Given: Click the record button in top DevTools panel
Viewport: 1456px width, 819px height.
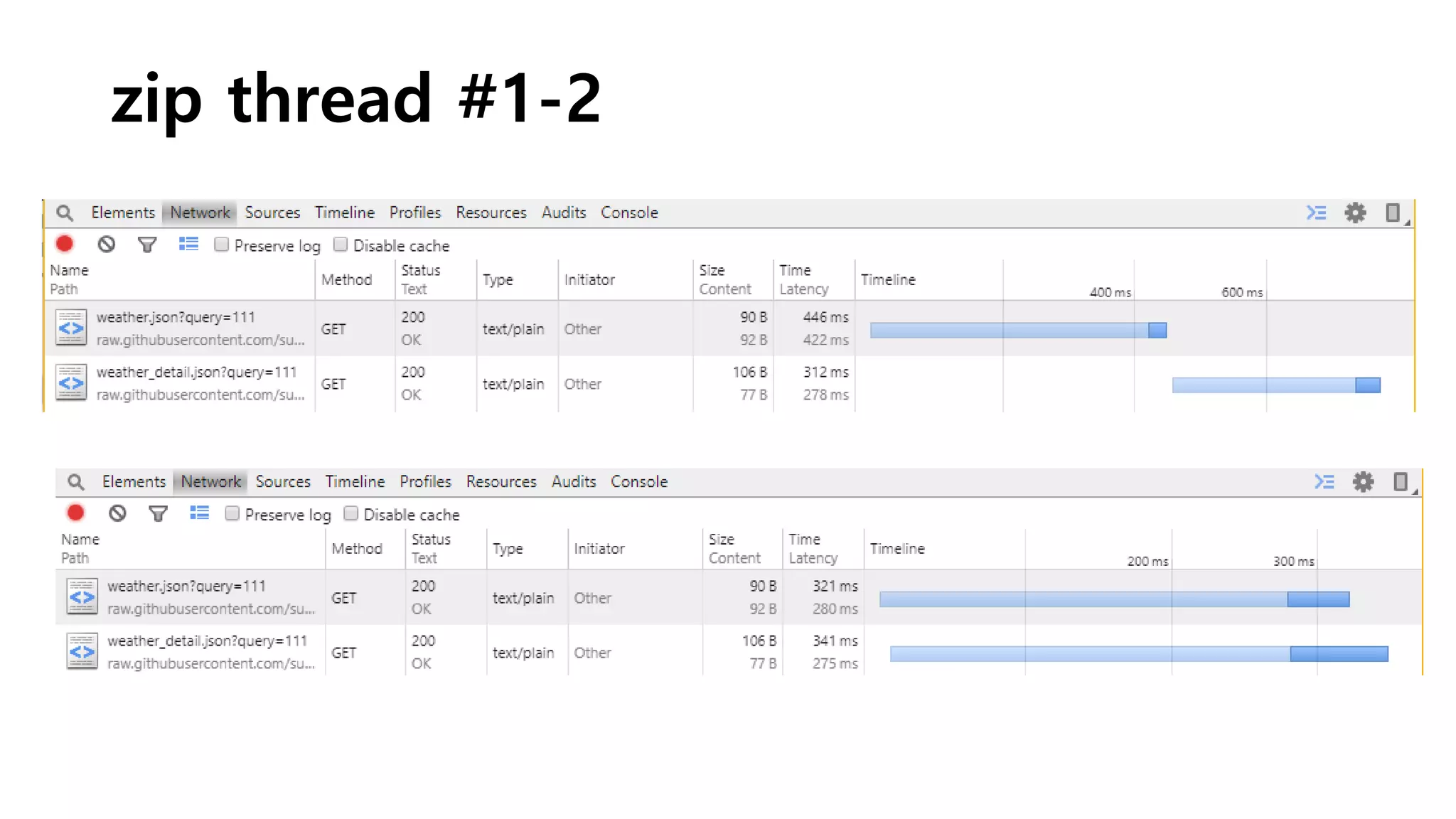Looking at the screenshot, I should coord(65,245).
